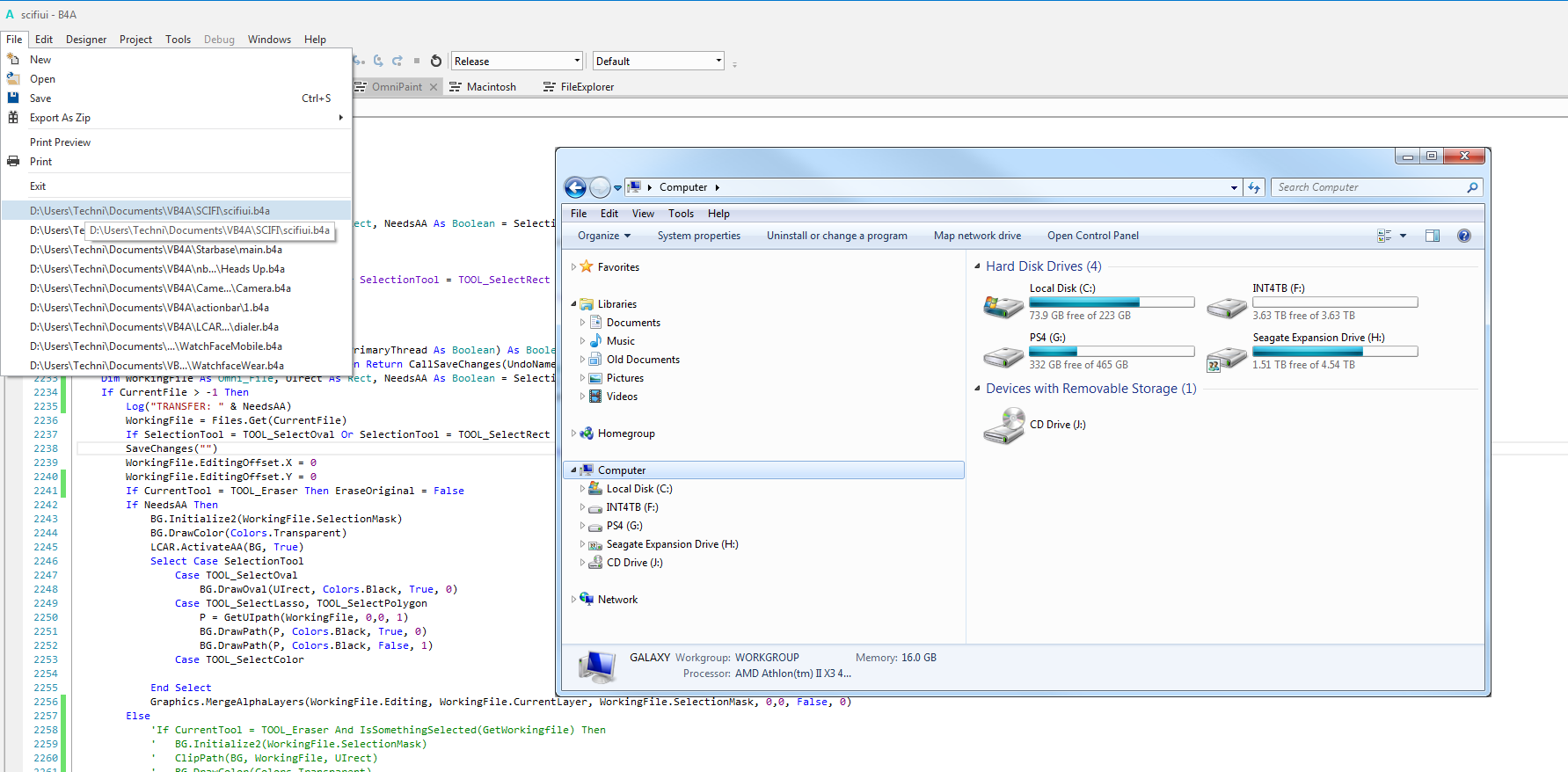1568x772 pixels.
Task: Choose Export As Zip from File menu
Action: click(60, 118)
